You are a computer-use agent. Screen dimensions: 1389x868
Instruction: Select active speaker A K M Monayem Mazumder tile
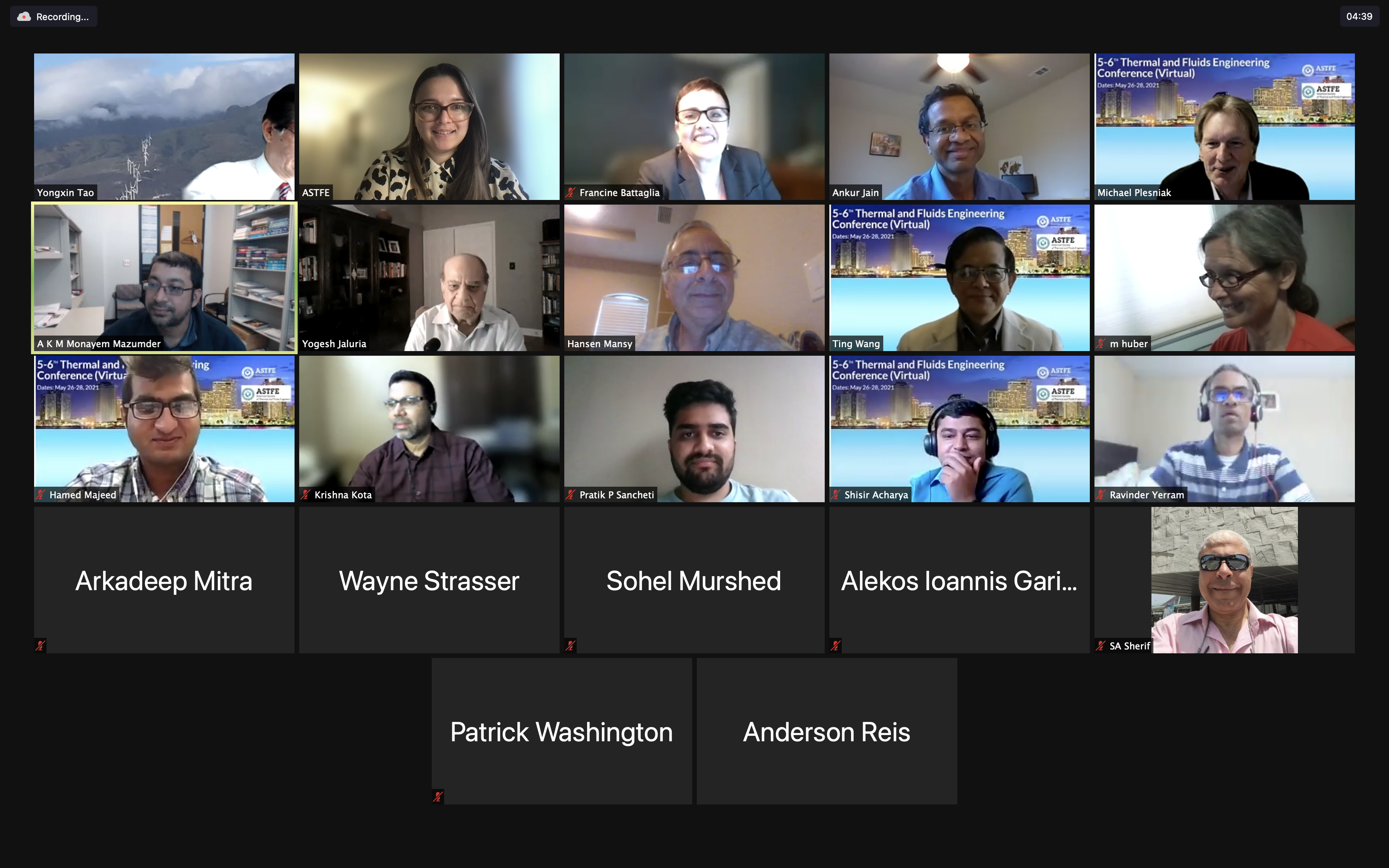click(x=164, y=278)
